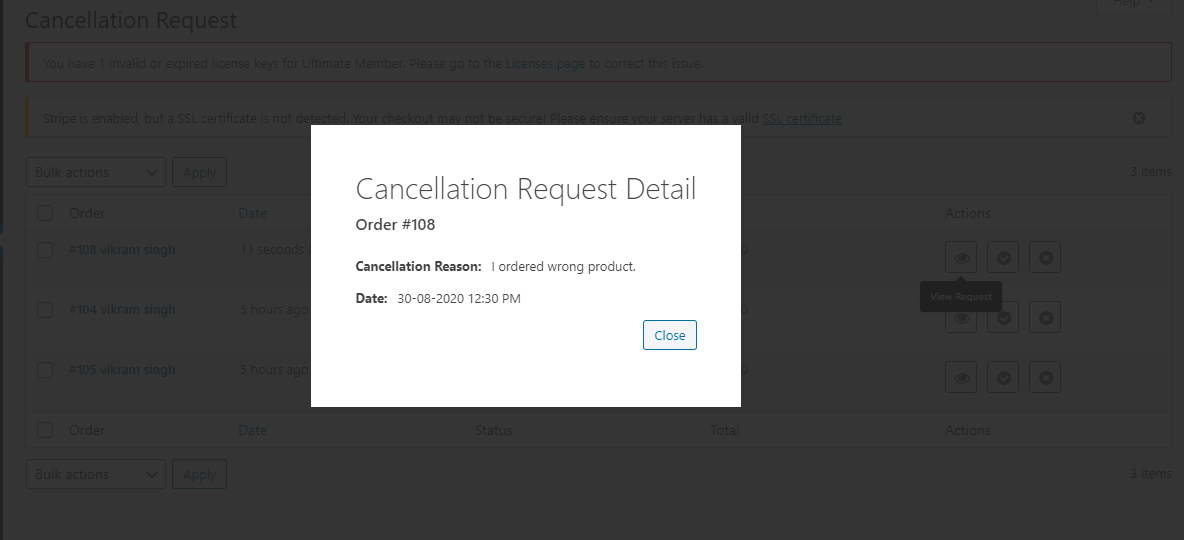Screen dimensions: 1184x540
Task: Approve cancellation request for order #108
Action: pyautogui.click(x=1004, y=258)
